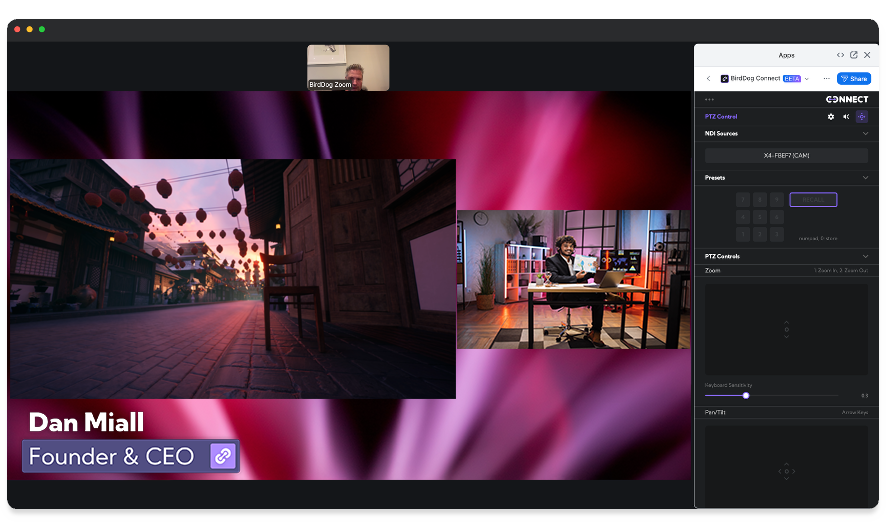Click the green macOS fullscreen button
The image size is (886, 522).
42,29
